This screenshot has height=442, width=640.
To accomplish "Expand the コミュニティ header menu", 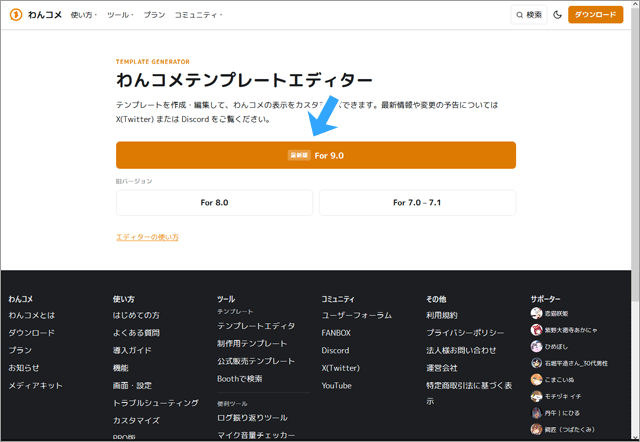I will point(198,15).
